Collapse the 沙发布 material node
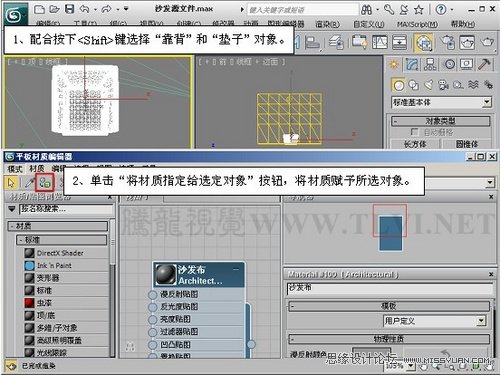 (236, 269)
